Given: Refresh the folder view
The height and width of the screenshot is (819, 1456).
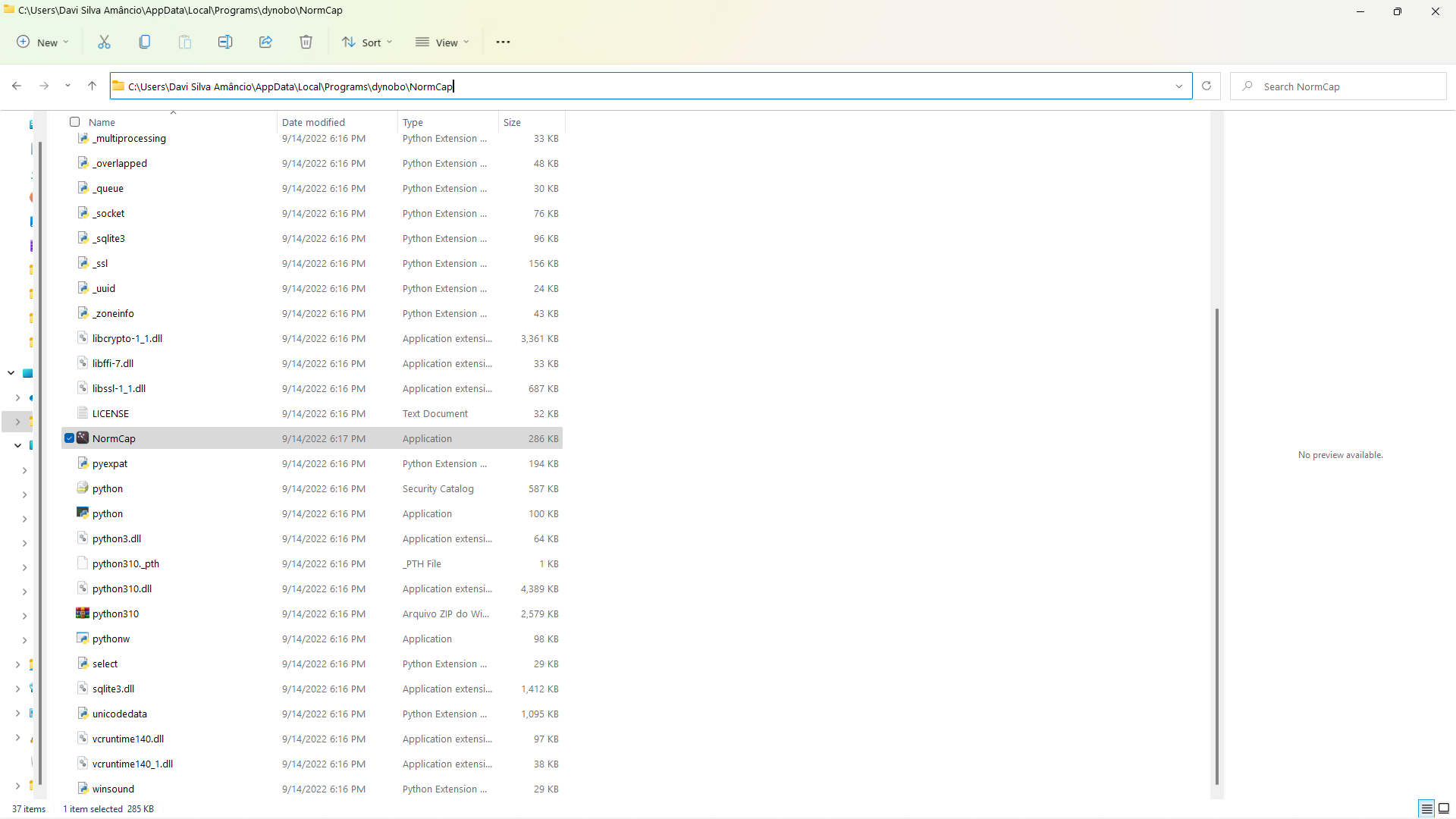Looking at the screenshot, I should (1207, 86).
